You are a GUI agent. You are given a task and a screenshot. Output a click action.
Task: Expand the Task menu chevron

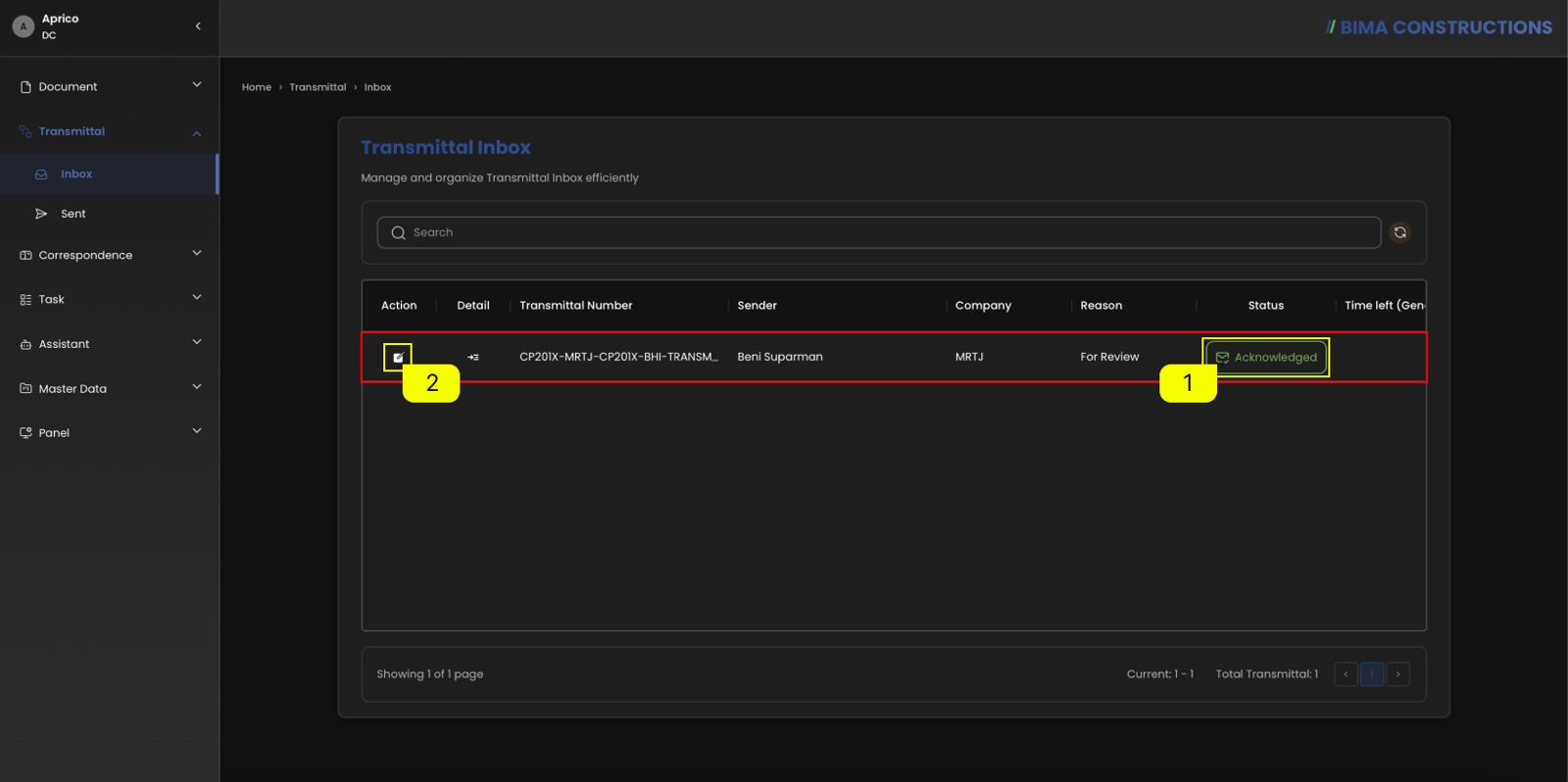click(197, 297)
